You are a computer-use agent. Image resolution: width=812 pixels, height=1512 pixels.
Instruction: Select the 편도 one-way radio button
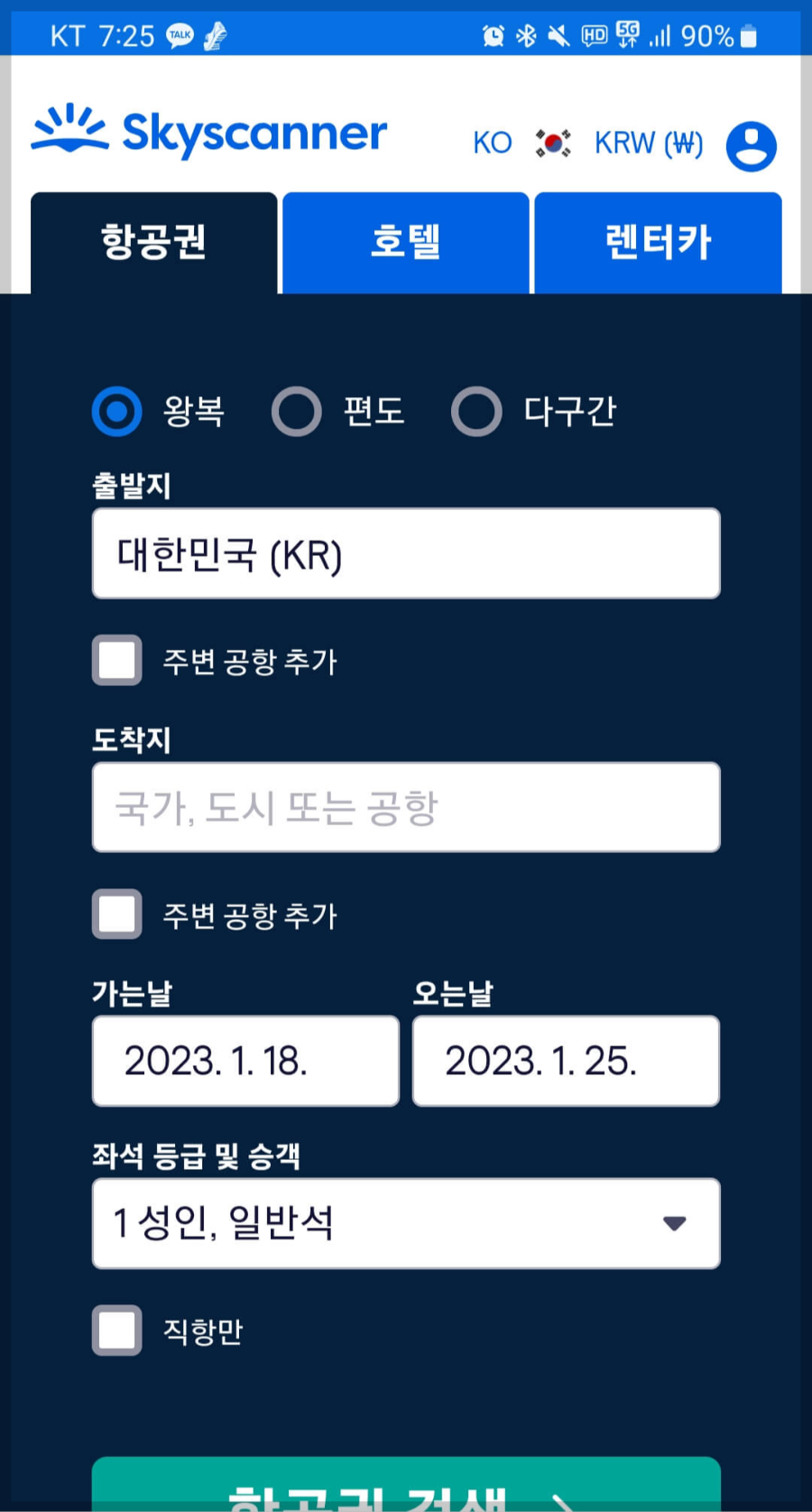click(x=297, y=411)
